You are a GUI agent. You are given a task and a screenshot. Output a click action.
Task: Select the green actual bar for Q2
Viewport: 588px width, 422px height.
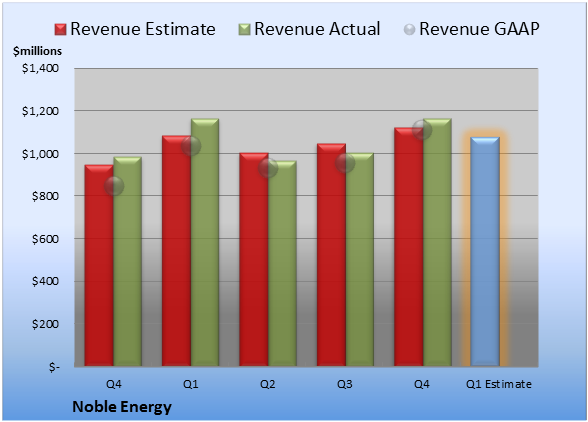pyautogui.click(x=282, y=263)
